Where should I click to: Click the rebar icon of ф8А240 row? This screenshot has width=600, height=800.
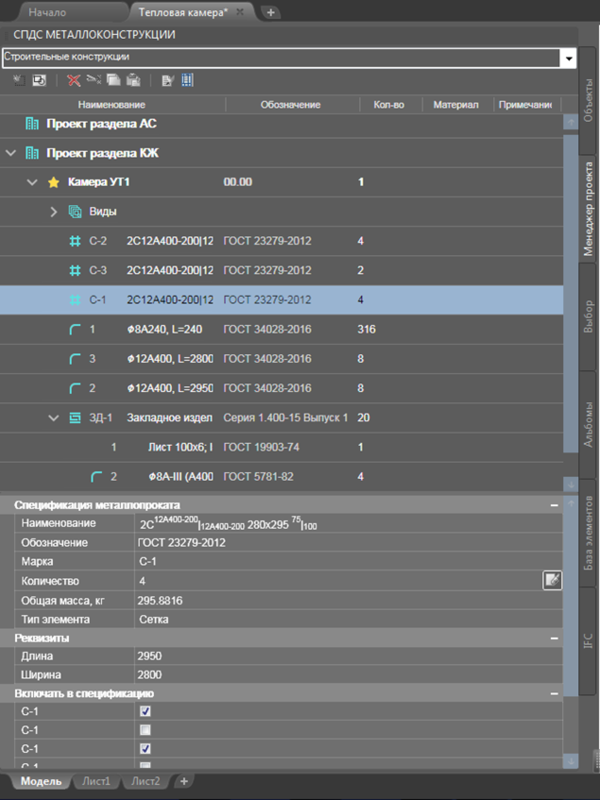pos(74,329)
